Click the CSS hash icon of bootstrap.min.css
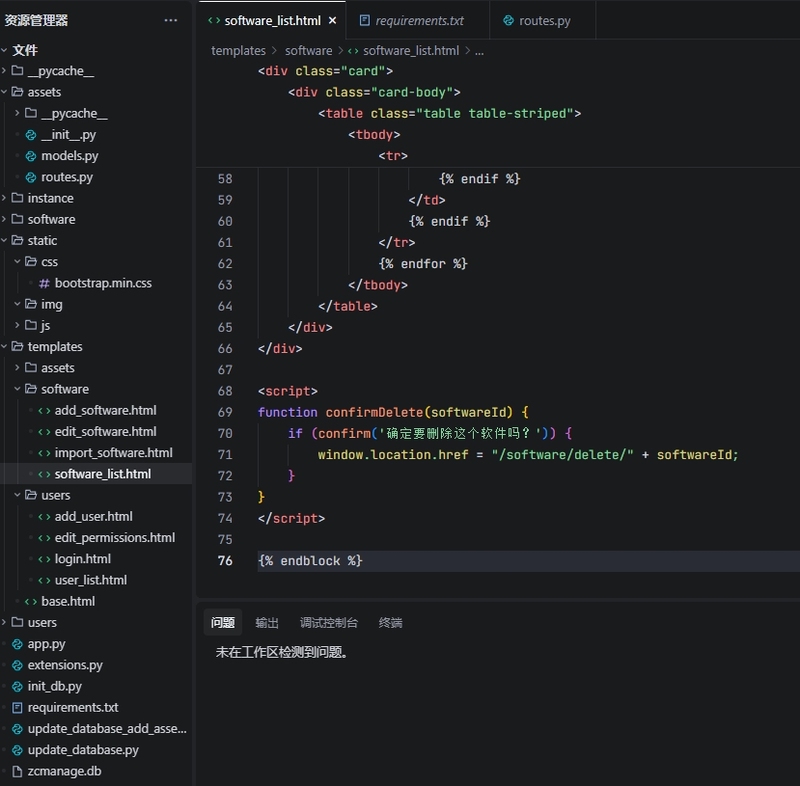The image size is (800, 786). (44, 283)
